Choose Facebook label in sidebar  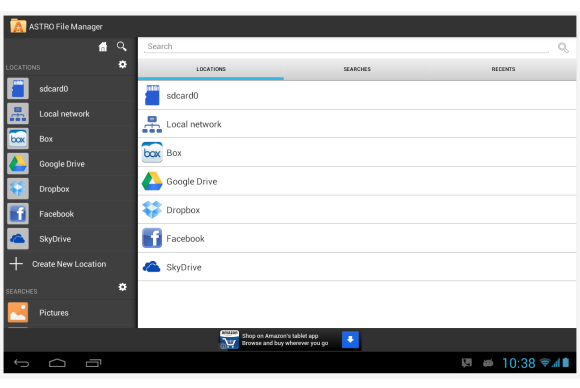57,214
